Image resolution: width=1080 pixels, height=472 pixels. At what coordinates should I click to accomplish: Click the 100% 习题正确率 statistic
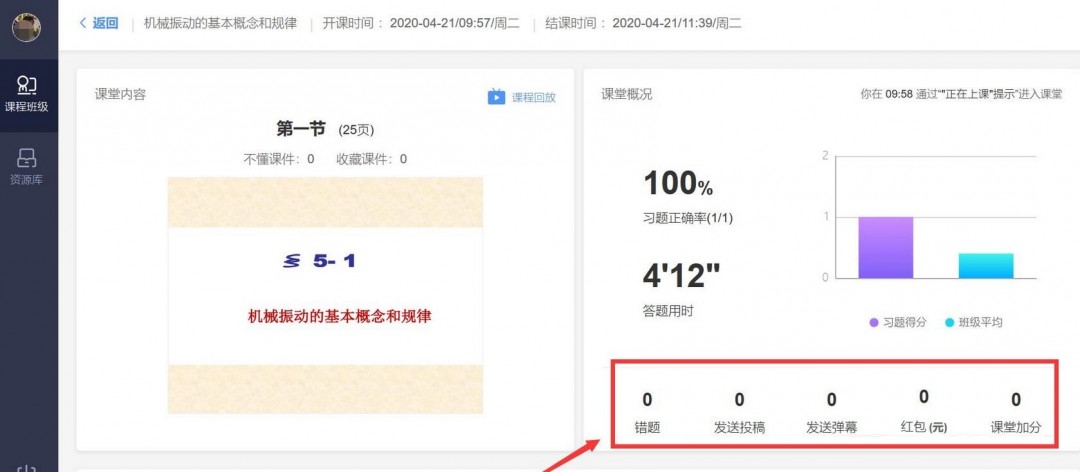[678, 183]
